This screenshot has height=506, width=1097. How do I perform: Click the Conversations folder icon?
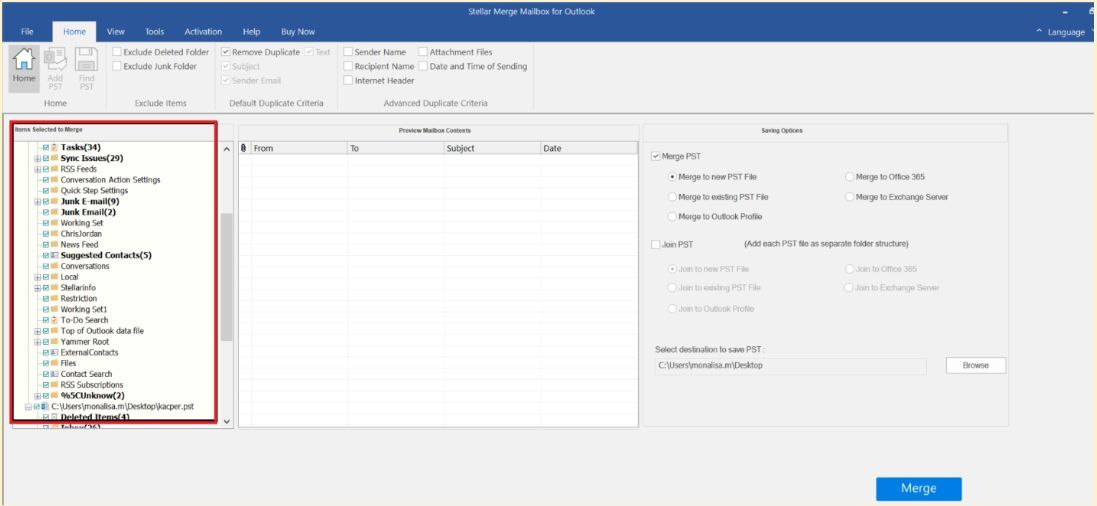pyautogui.click(x=55, y=266)
